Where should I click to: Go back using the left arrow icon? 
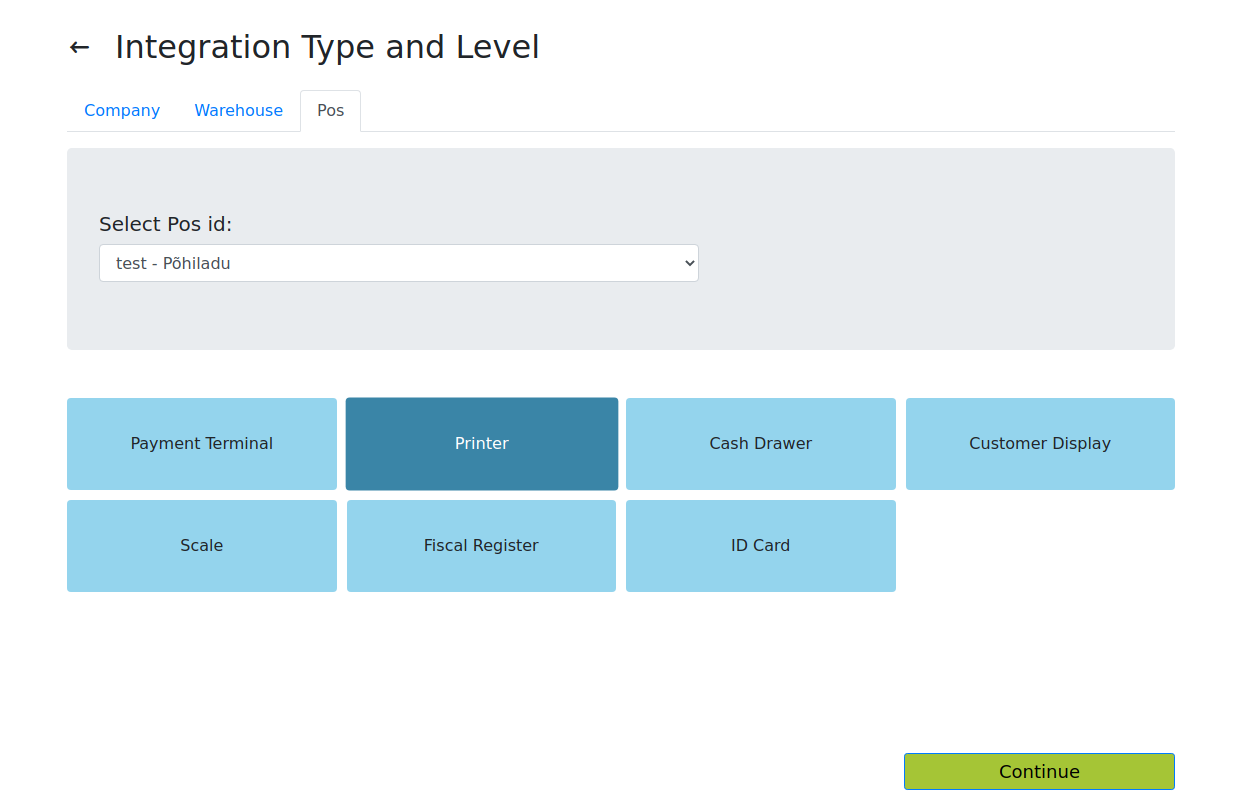(80, 47)
